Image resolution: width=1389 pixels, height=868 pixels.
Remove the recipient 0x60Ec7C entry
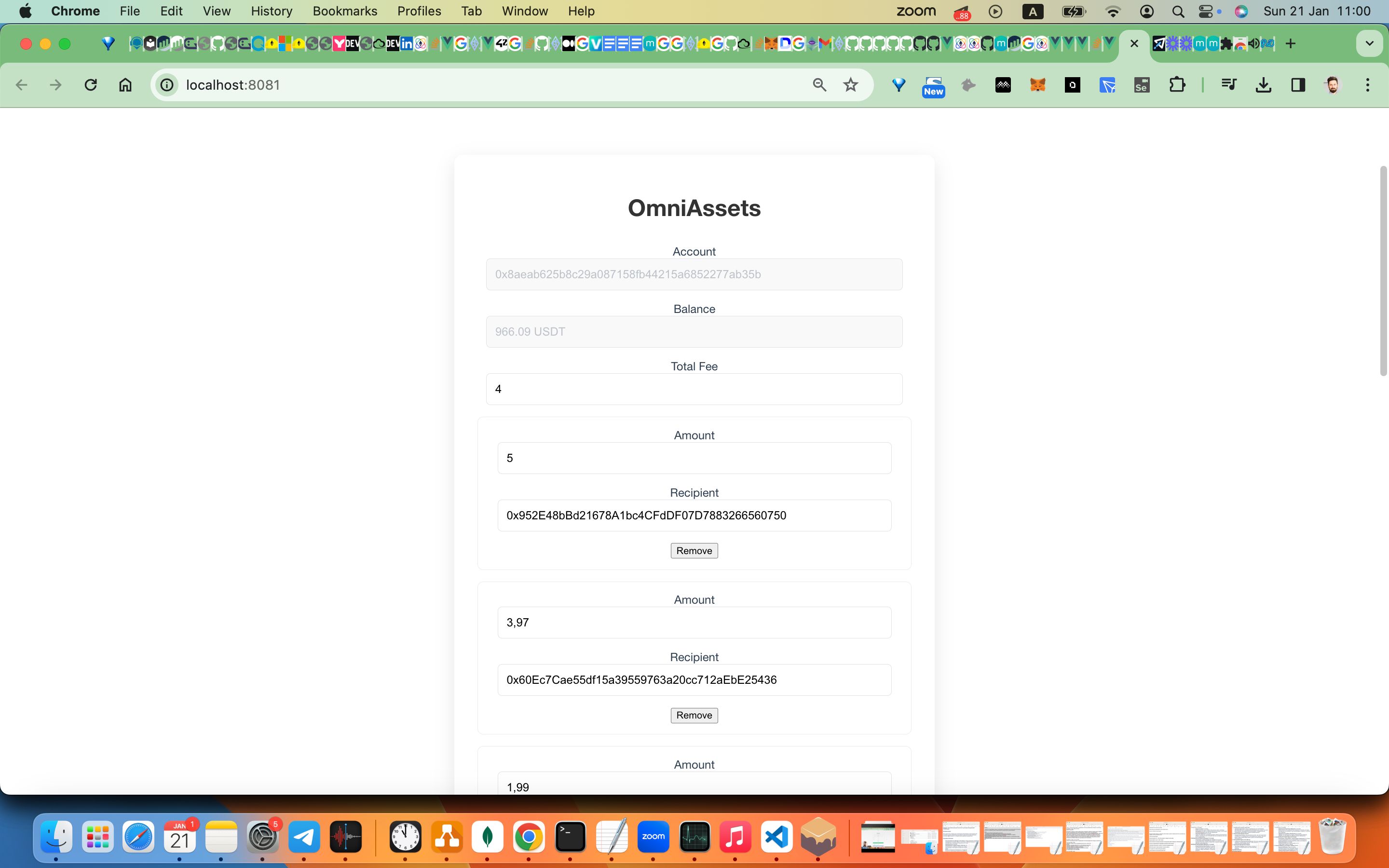(694, 715)
